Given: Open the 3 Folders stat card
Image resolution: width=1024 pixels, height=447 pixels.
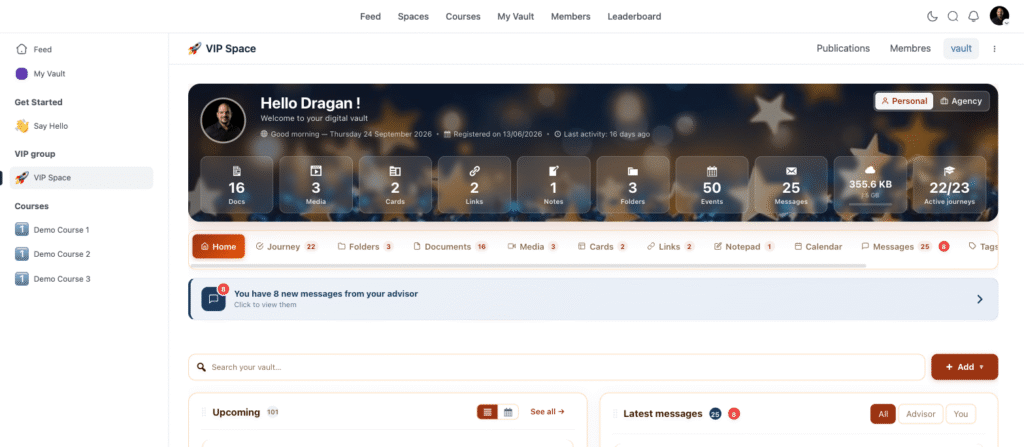Looking at the screenshot, I should coord(633,184).
